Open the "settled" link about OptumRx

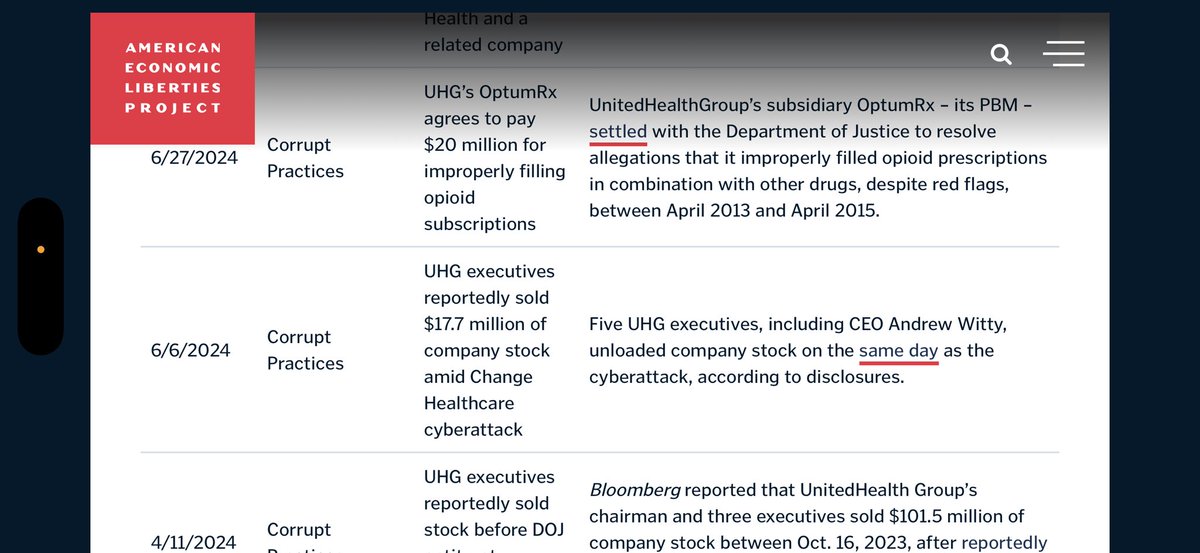(618, 131)
